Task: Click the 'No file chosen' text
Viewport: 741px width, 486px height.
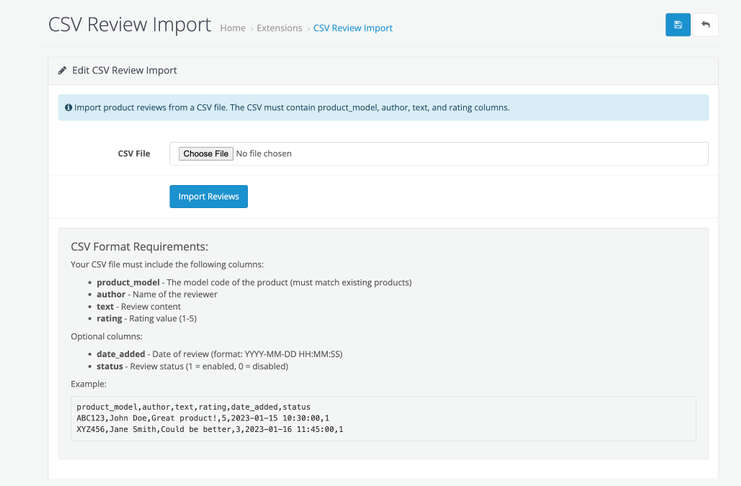Action: (264, 154)
